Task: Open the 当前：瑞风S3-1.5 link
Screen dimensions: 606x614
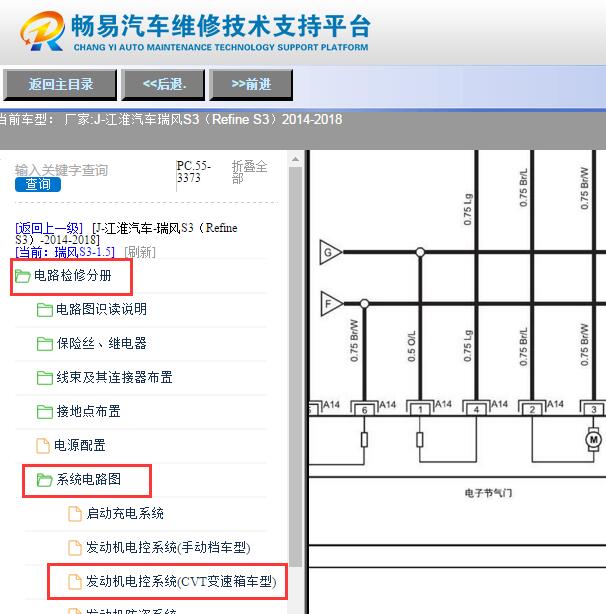Action: 65,252
